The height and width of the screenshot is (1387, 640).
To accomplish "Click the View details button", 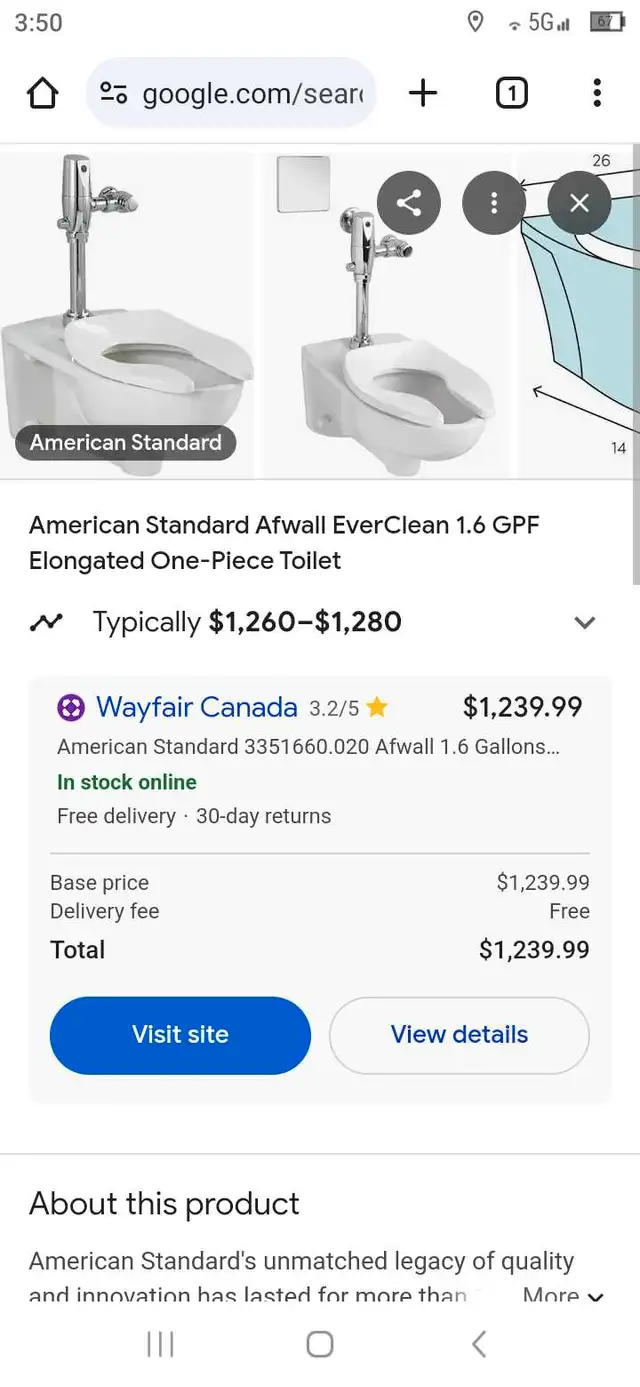I will point(459,1035).
